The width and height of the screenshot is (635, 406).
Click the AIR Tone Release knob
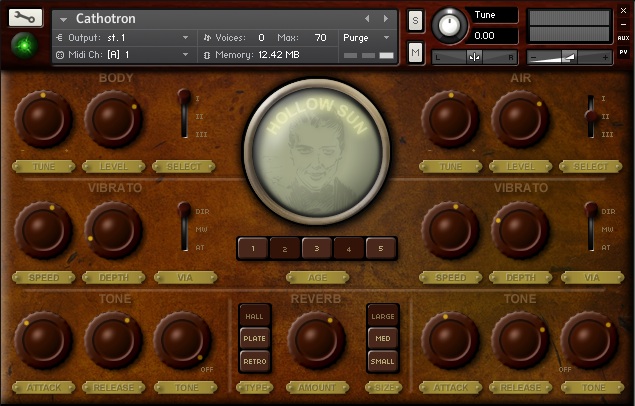(520, 340)
